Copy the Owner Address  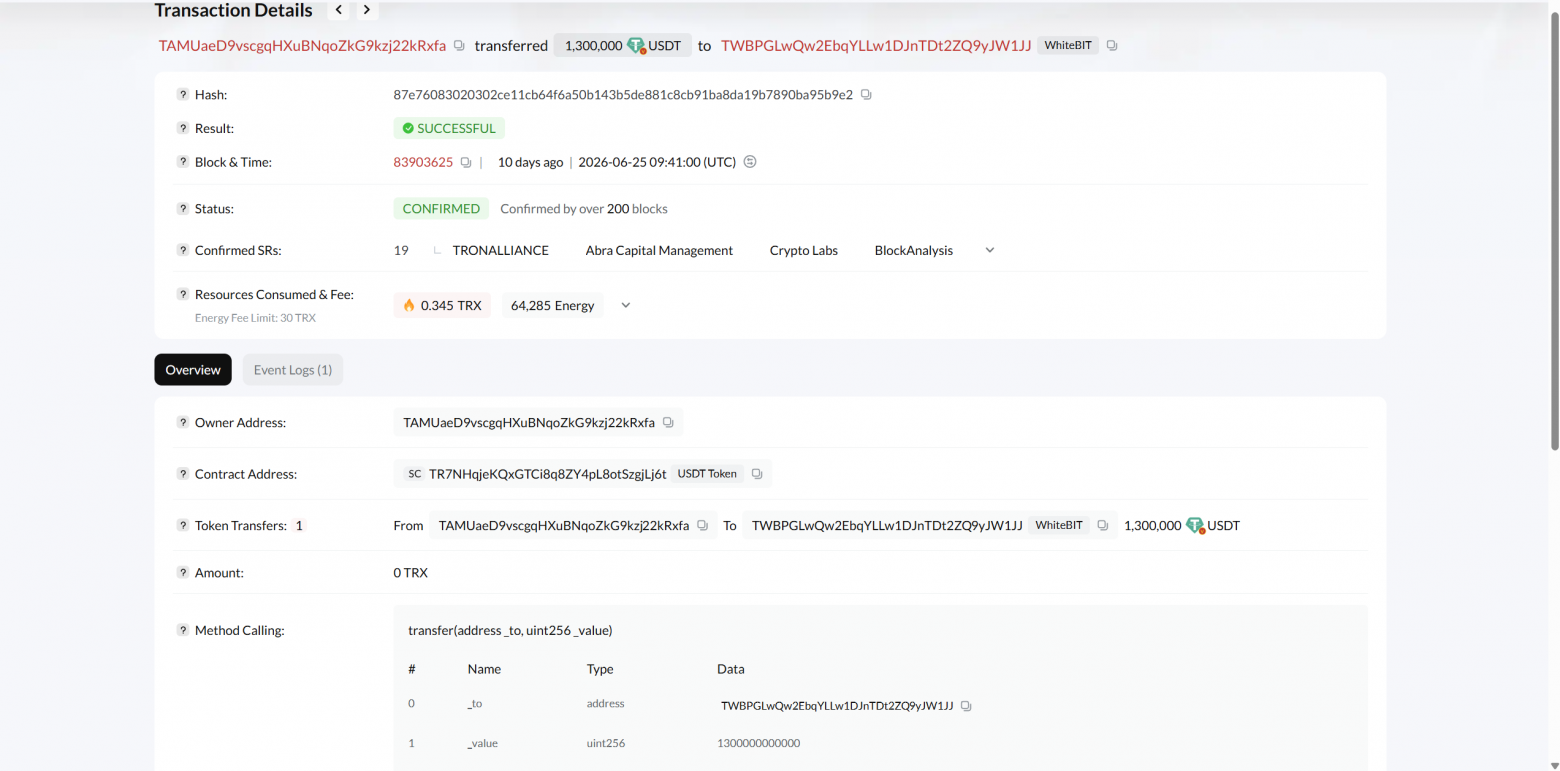click(x=668, y=423)
